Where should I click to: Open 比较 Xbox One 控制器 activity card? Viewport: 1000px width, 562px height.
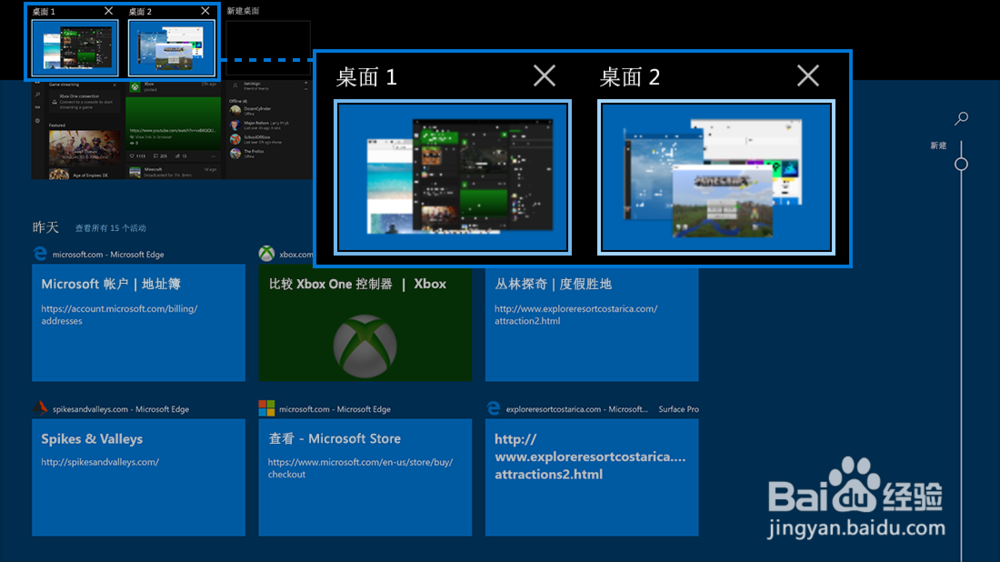click(x=365, y=324)
